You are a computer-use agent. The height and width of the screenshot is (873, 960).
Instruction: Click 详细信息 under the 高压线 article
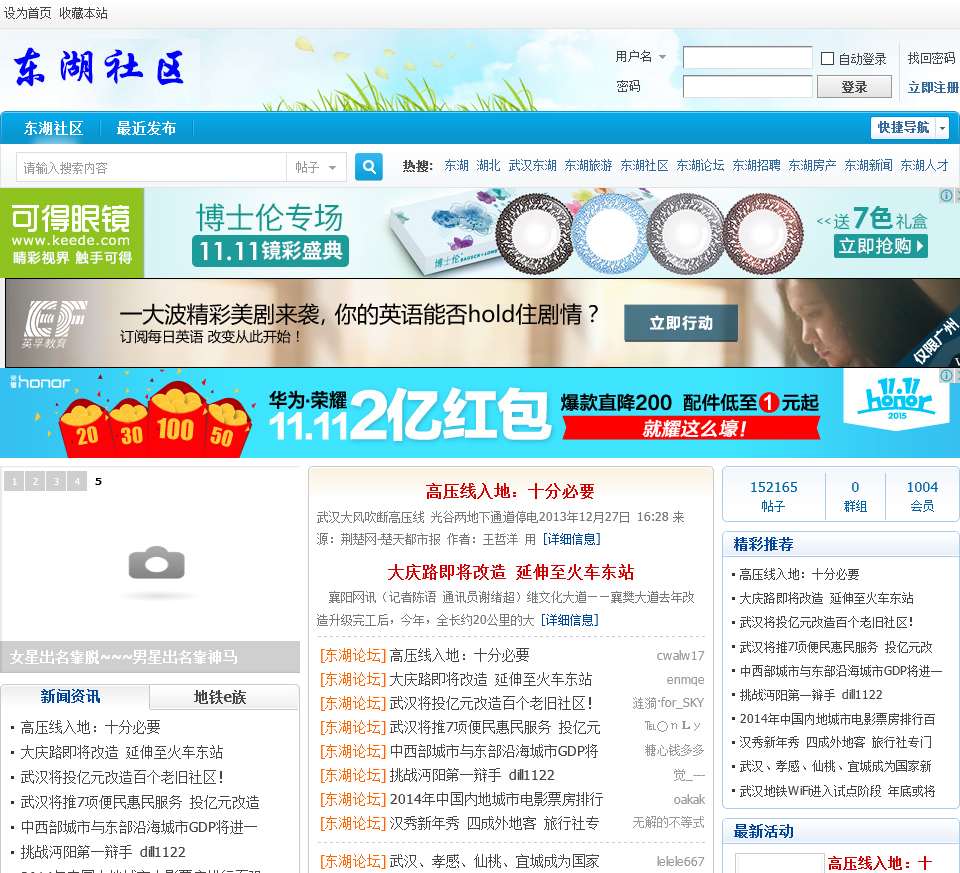[572, 539]
